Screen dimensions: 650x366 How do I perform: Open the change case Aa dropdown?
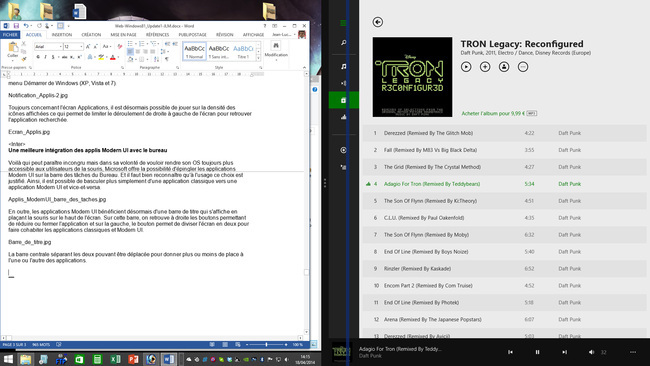coord(106,46)
